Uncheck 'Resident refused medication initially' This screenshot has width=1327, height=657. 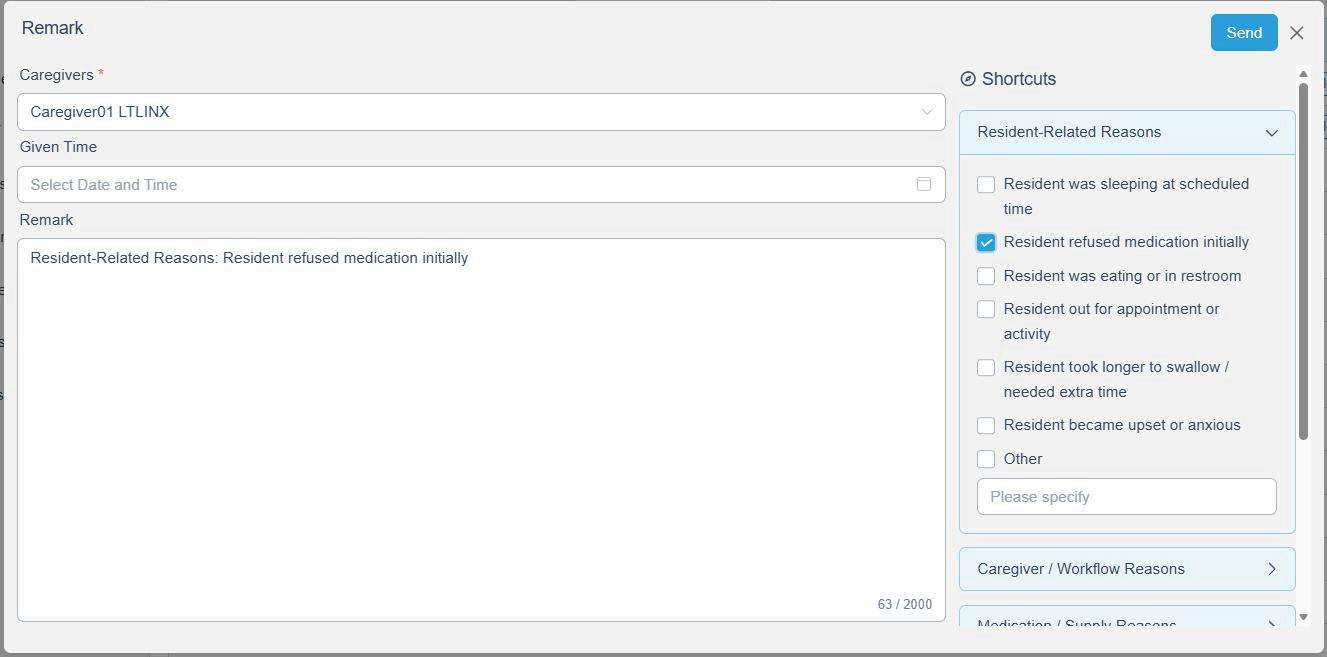[x=986, y=243]
